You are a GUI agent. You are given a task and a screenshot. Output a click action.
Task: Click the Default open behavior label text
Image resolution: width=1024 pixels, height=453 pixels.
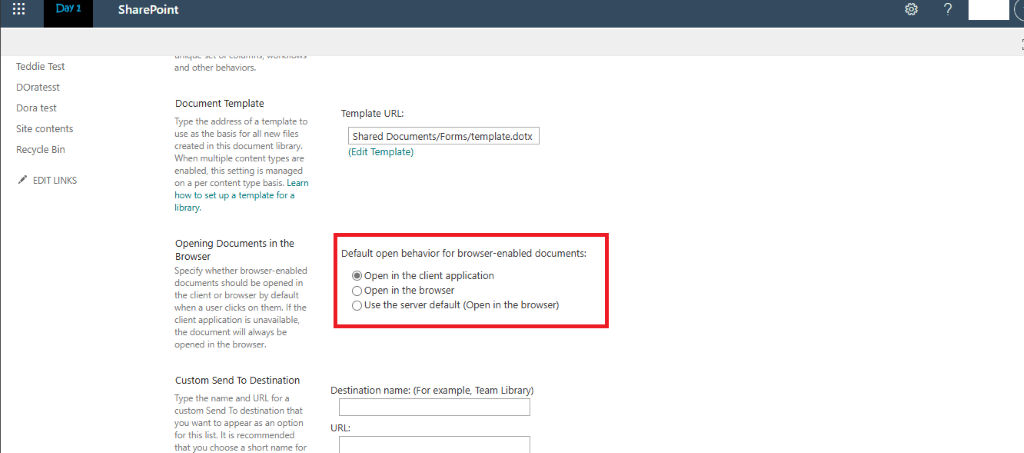464,253
